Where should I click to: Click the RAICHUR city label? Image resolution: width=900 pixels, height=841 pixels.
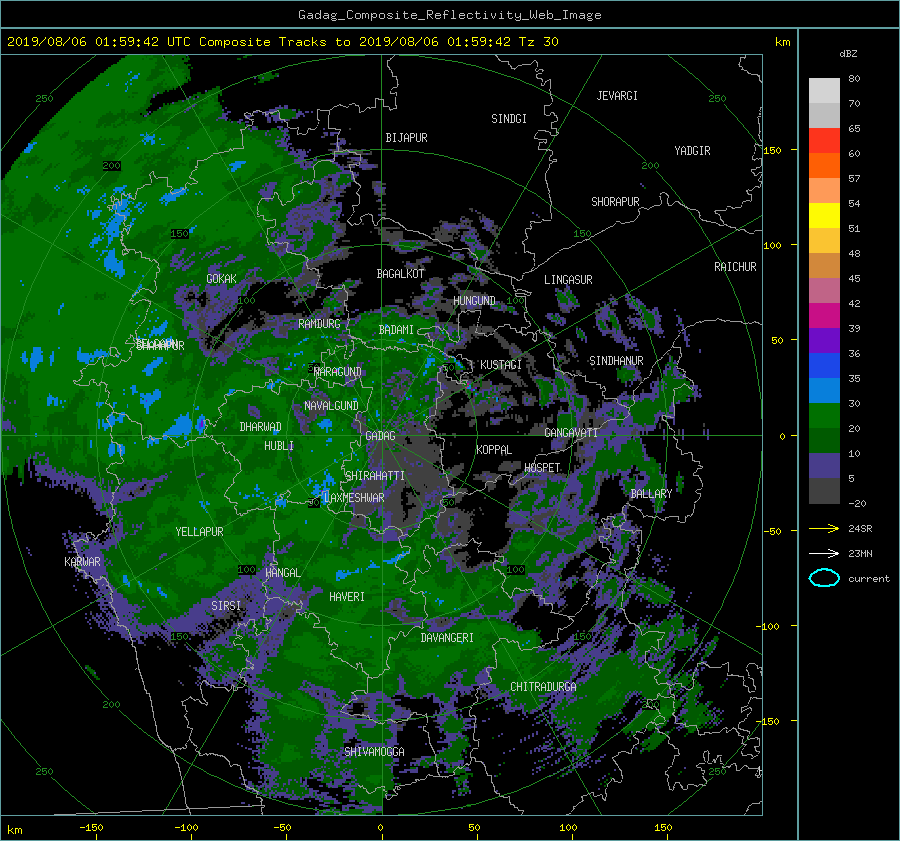735,267
